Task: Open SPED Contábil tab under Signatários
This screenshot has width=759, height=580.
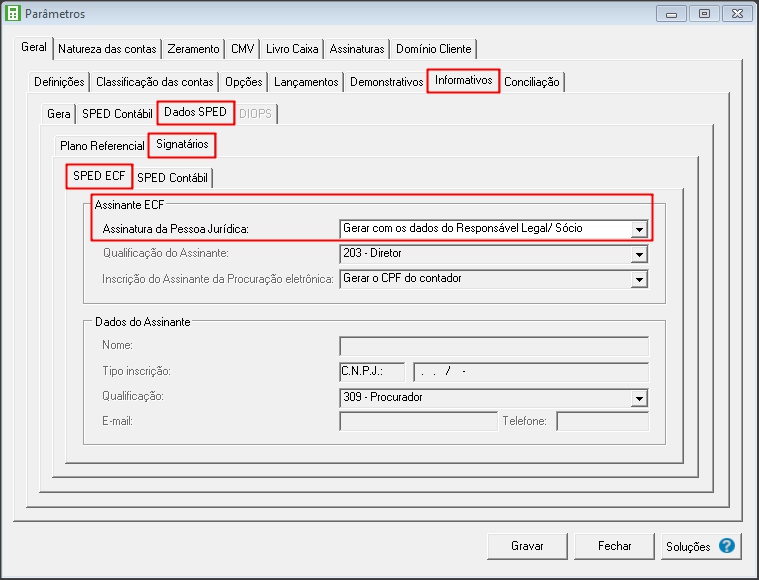Action: tap(172, 178)
